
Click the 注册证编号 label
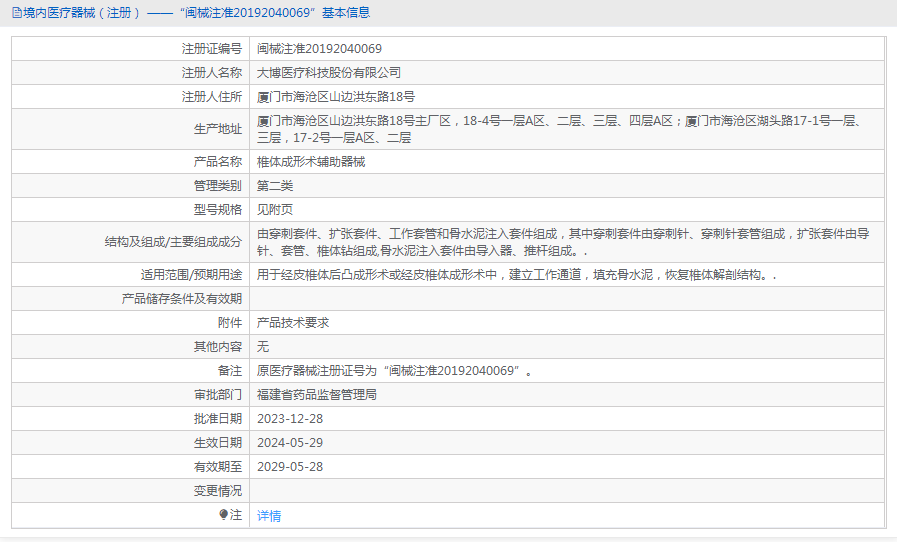click(x=212, y=49)
